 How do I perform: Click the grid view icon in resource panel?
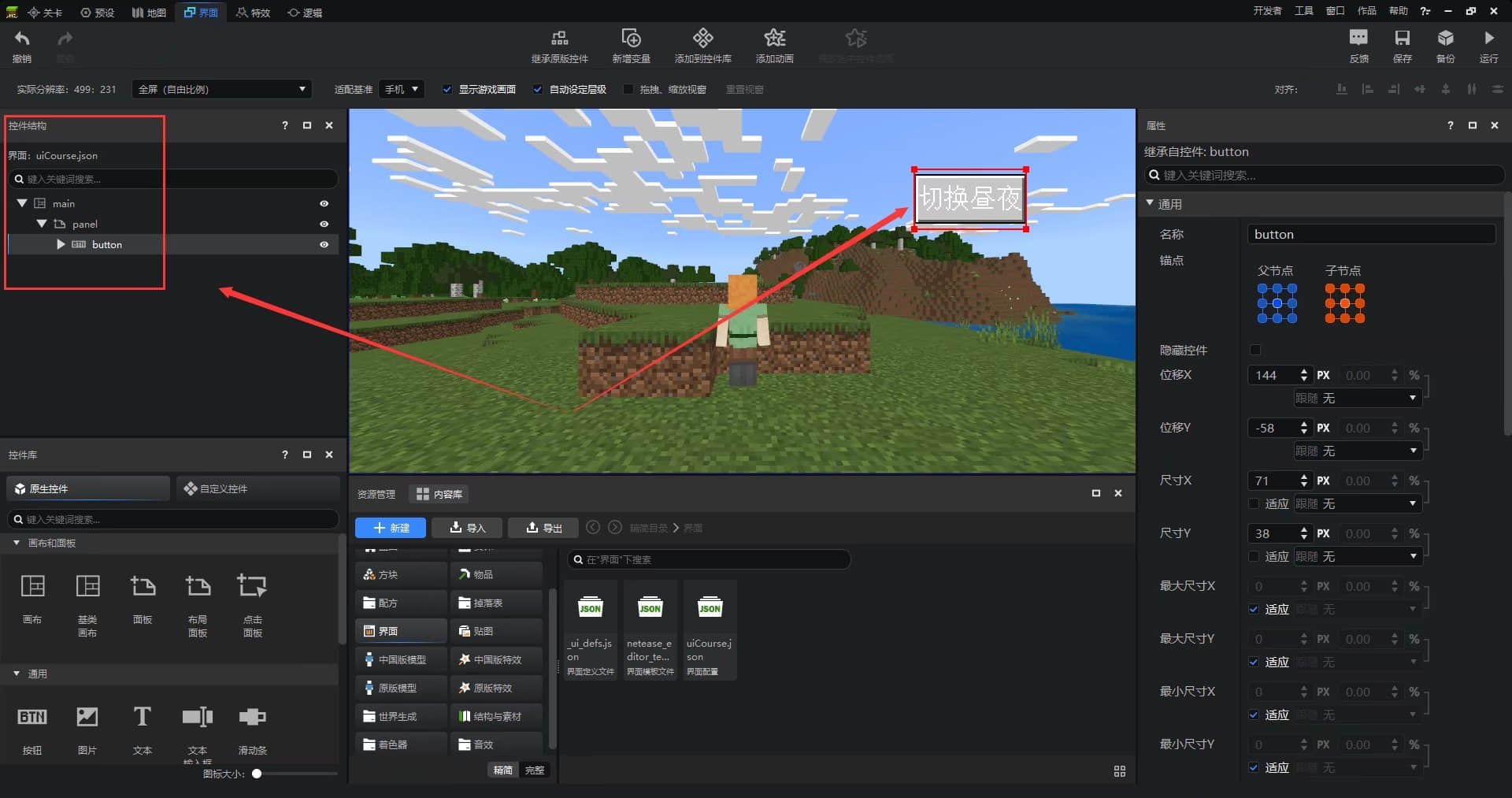click(1120, 771)
